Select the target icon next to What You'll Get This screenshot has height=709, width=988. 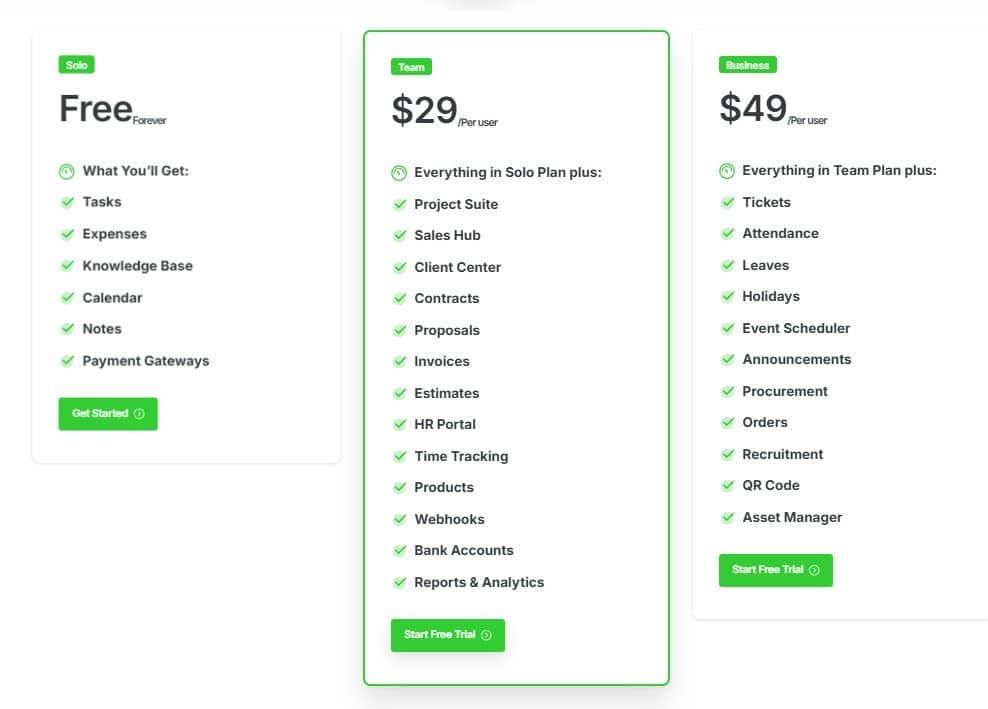tap(66, 171)
